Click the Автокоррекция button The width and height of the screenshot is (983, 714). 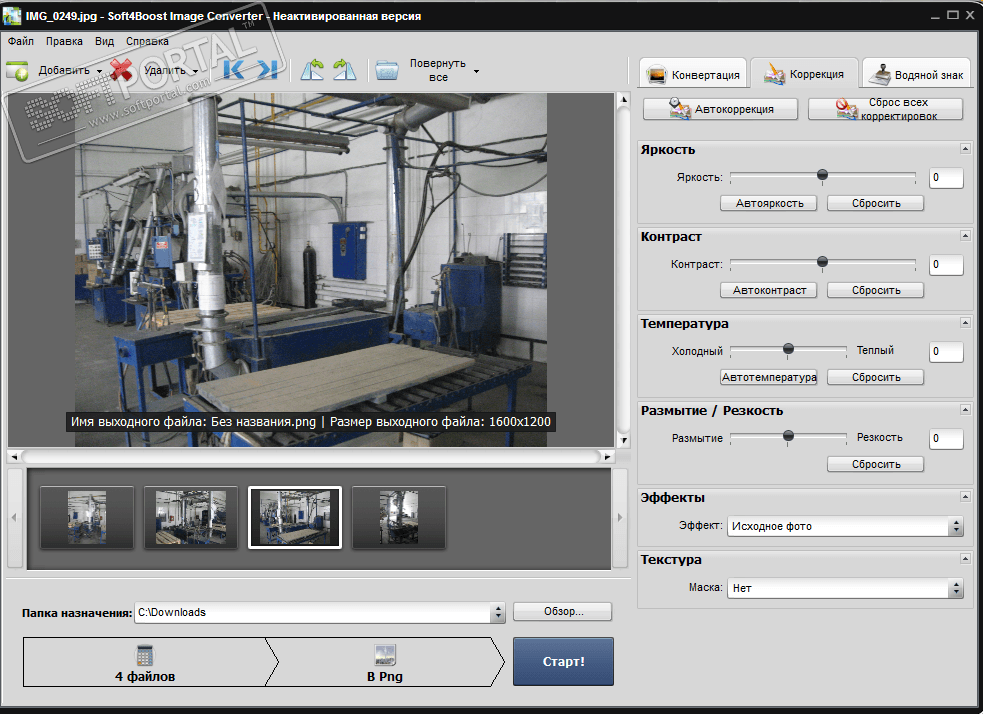721,109
